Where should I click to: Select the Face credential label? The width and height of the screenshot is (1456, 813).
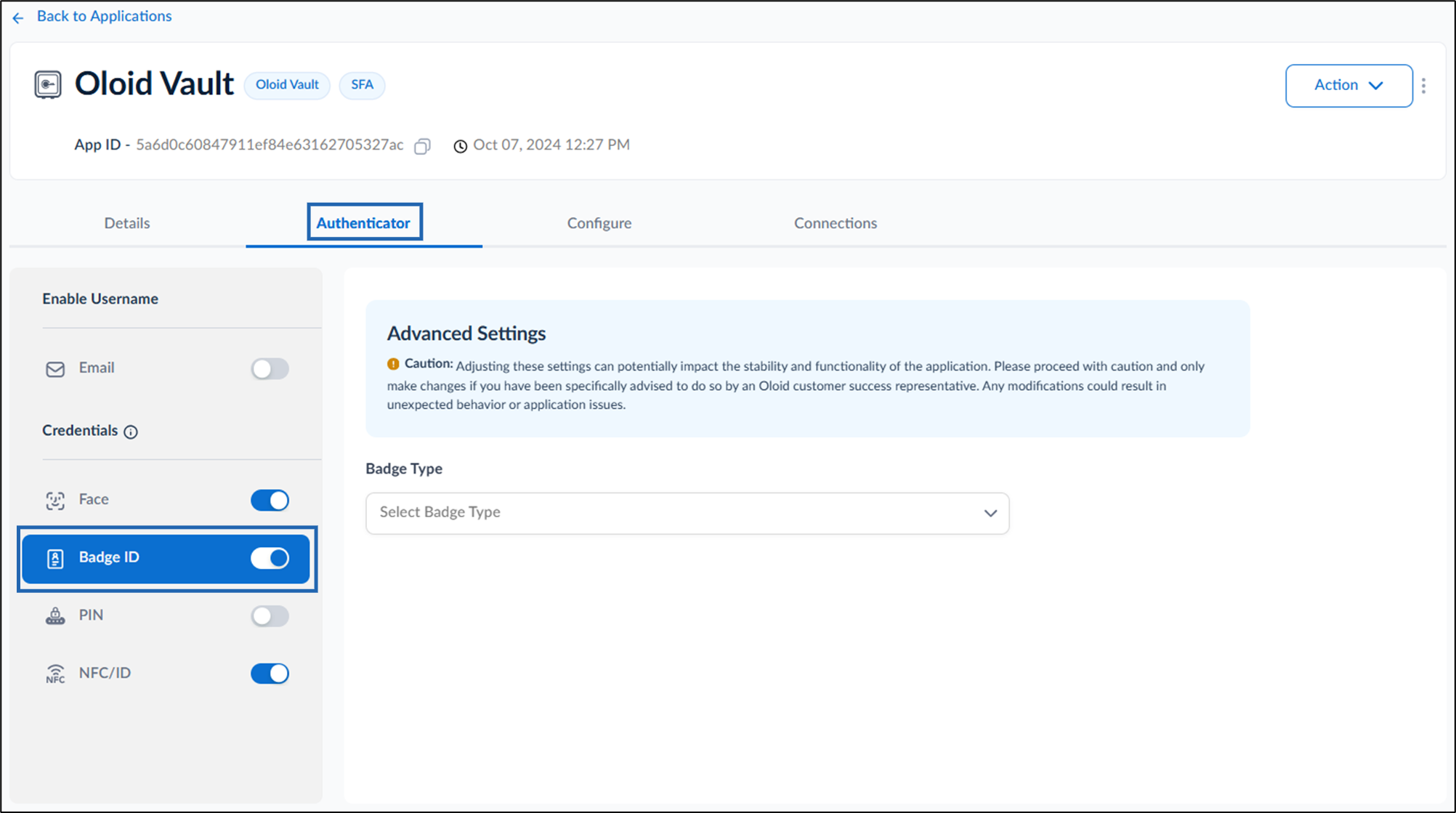click(x=94, y=499)
